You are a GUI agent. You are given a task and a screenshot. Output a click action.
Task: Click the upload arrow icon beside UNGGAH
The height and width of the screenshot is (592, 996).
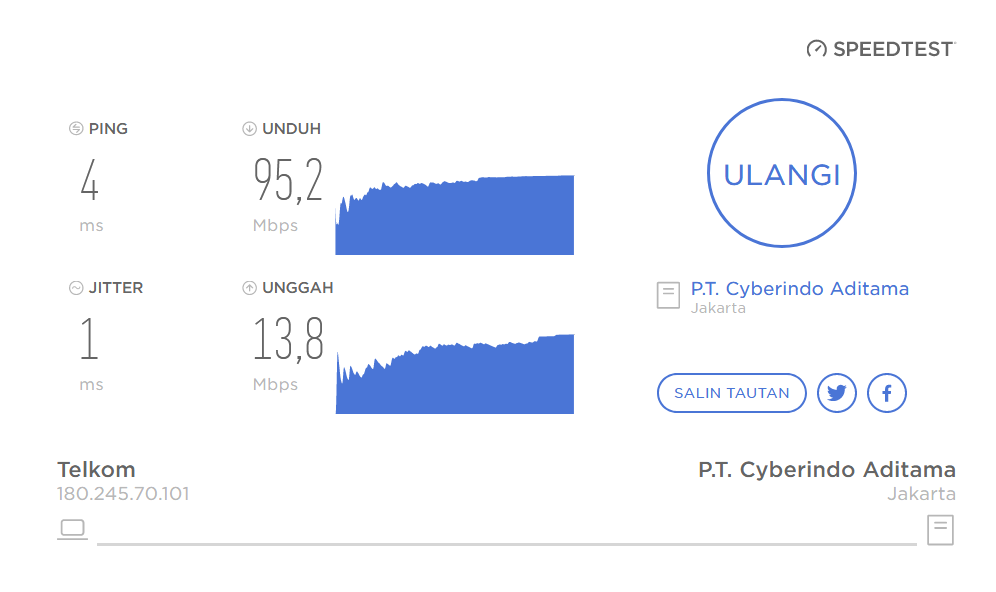249,288
